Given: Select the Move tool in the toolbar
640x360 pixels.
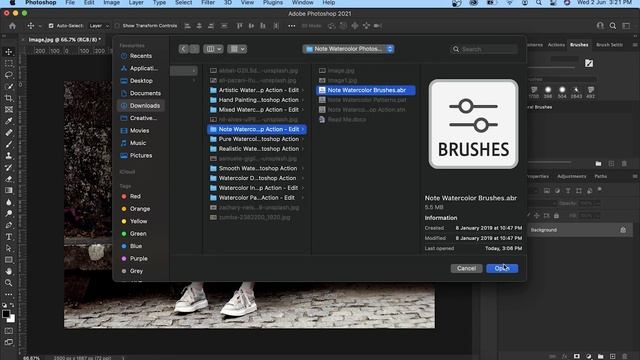Looking at the screenshot, I should 9,52.
